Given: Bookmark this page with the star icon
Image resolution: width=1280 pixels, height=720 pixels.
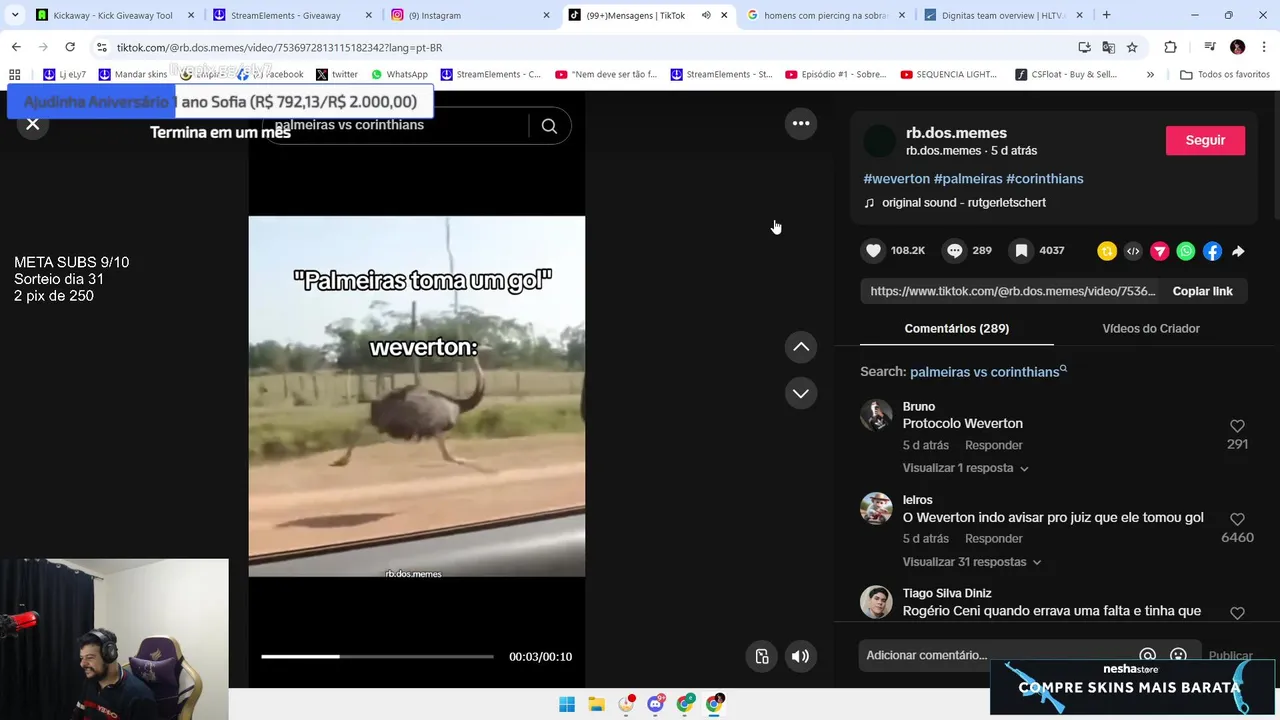Looking at the screenshot, I should point(1132,47).
